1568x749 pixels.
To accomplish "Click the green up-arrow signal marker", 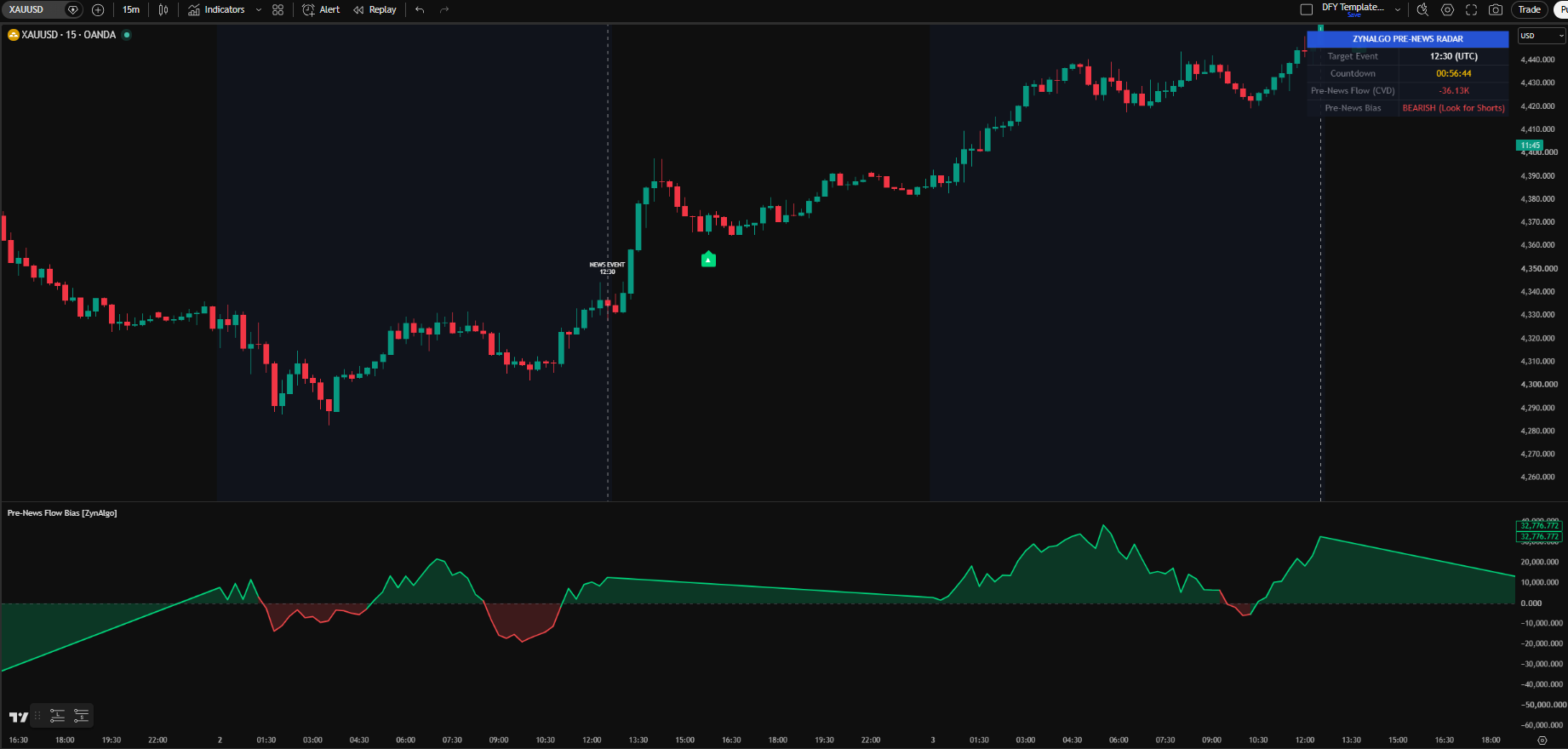I will (708, 259).
